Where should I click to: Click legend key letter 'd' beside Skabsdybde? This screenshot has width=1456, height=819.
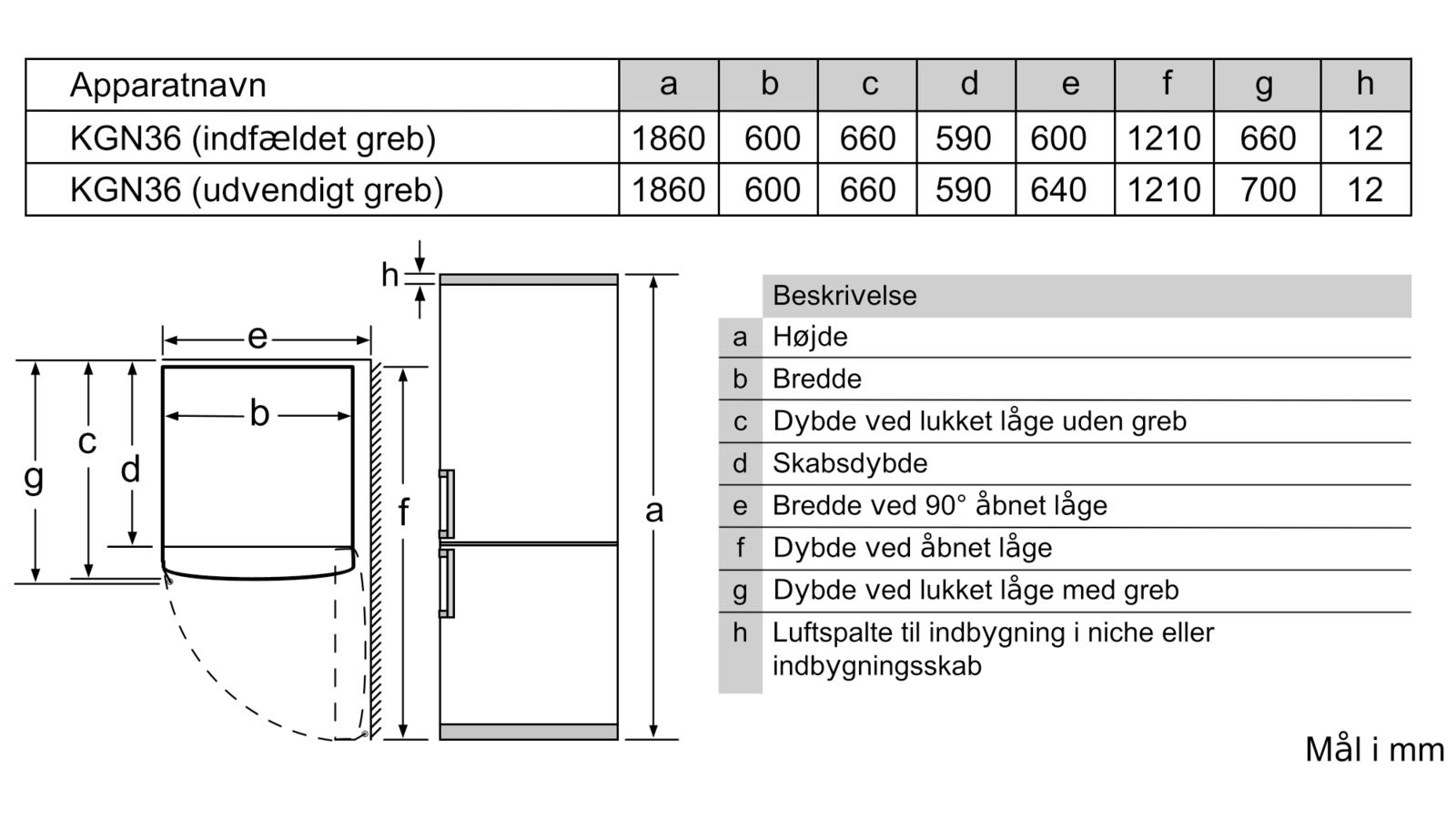[740, 464]
